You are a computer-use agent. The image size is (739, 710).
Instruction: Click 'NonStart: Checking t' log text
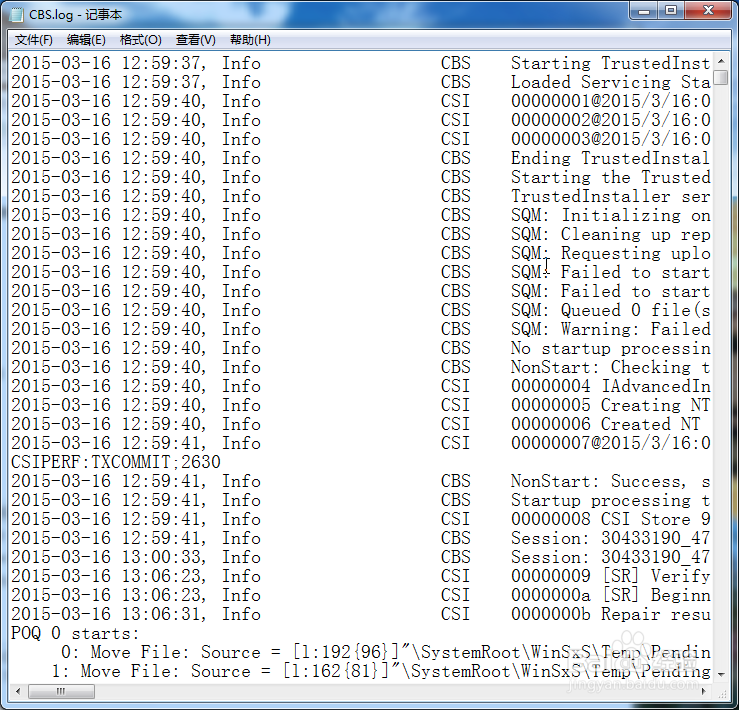pyautogui.click(x=610, y=367)
